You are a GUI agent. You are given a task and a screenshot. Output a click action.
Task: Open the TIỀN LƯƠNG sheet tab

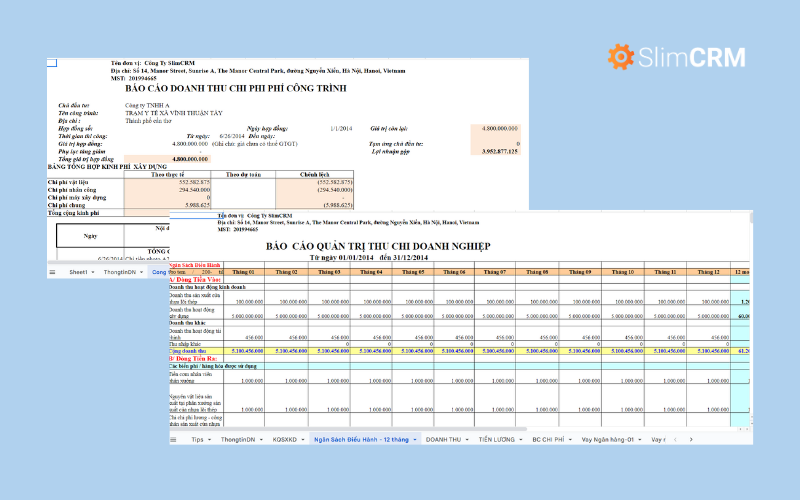[x=496, y=439]
